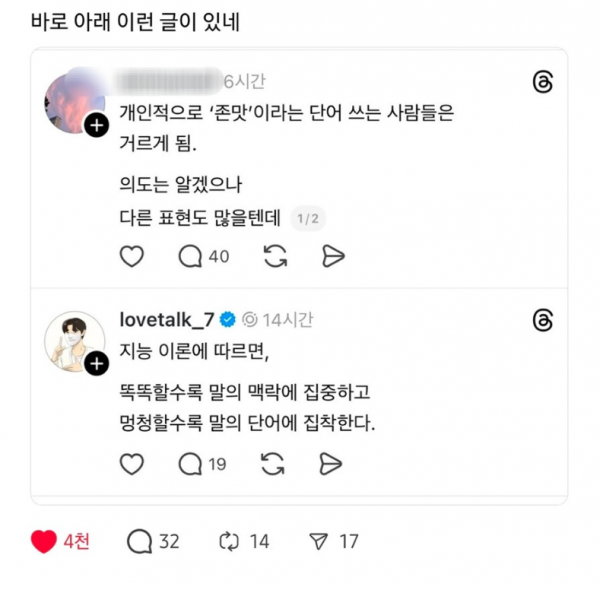Repost the main post with 14 reposts
The height and width of the screenshot is (590, 600).
click(x=230, y=542)
